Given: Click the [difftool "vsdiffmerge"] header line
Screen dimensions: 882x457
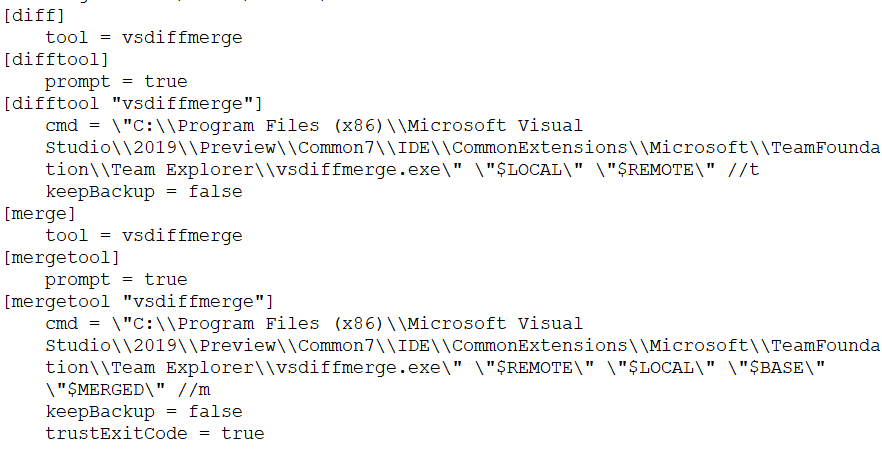Looking at the screenshot, I should coord(134,104).
